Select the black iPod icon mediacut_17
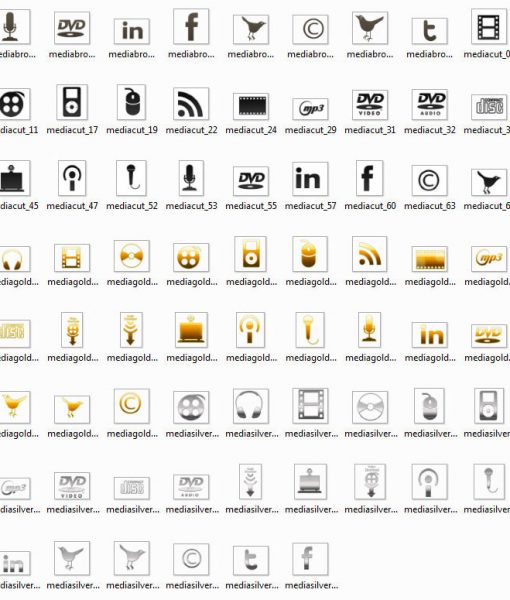The image size is (510, 600). click(72, 102)
